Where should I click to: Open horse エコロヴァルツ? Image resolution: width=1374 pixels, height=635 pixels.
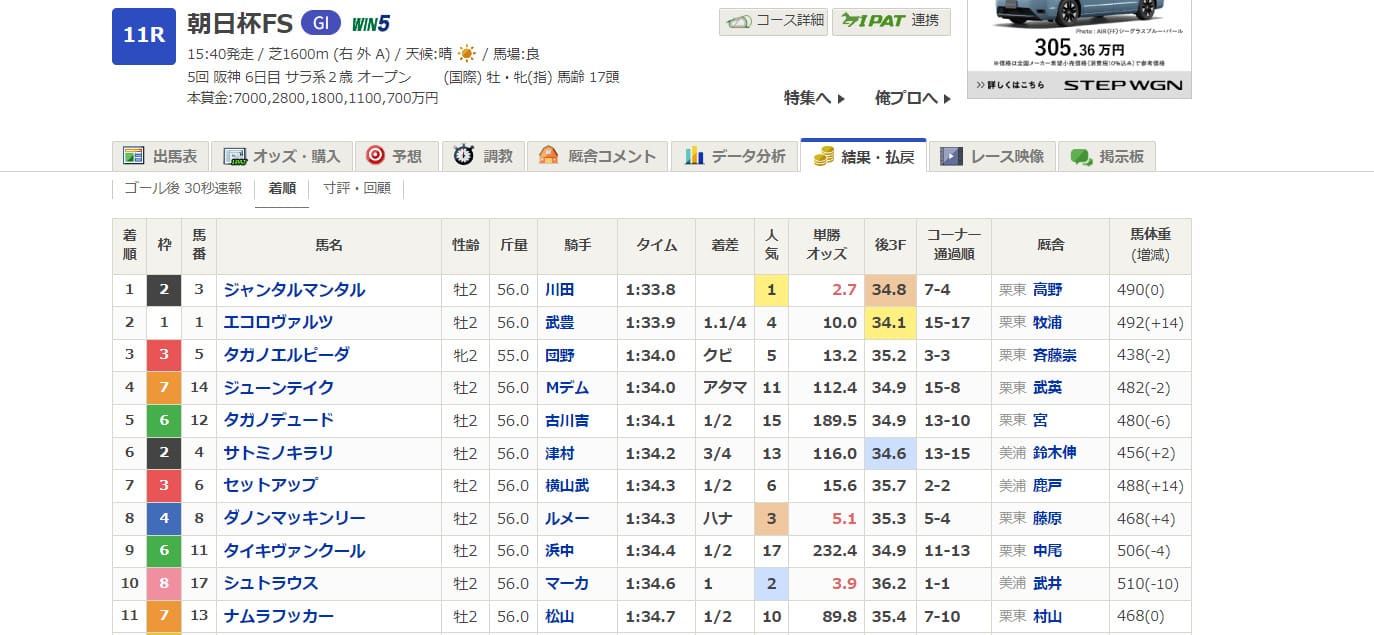[x=278, y=322]
